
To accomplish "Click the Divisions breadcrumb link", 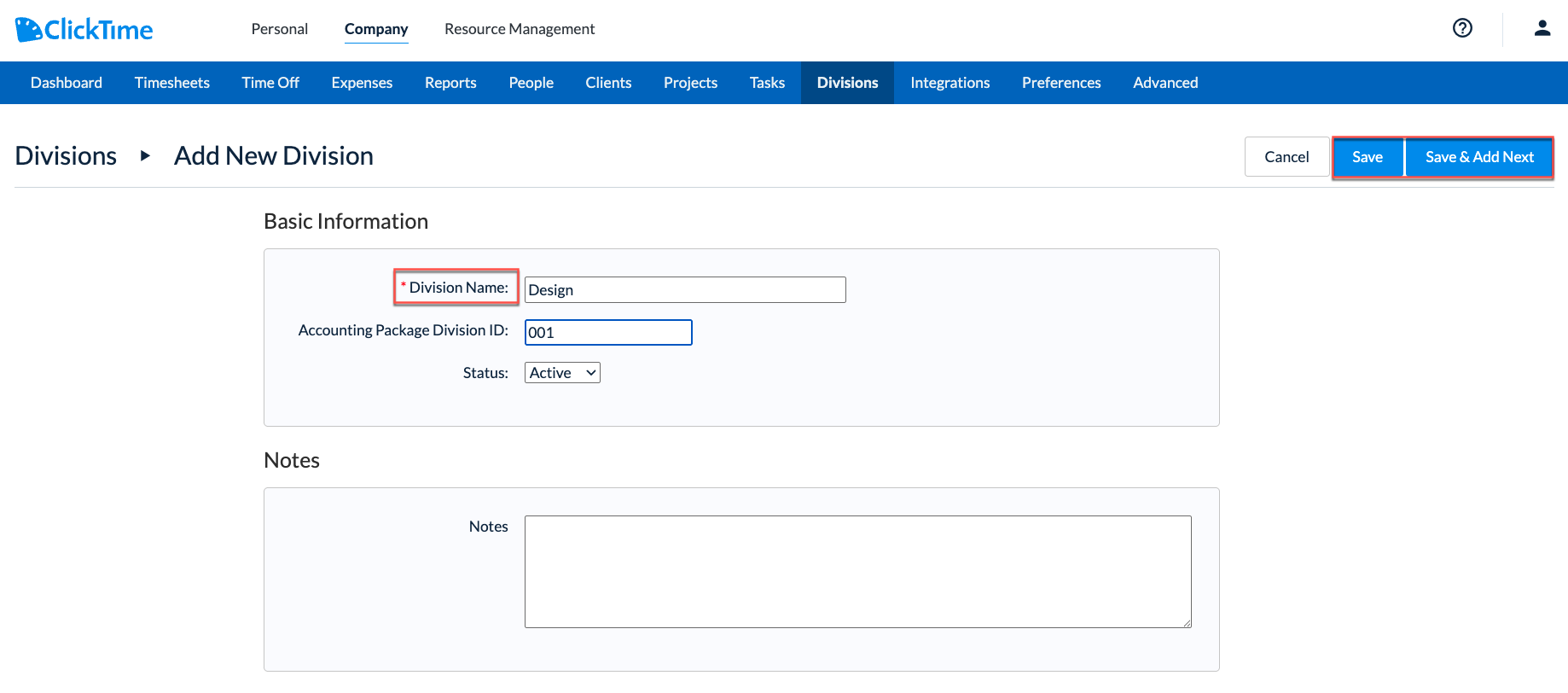I will [66, 156].
